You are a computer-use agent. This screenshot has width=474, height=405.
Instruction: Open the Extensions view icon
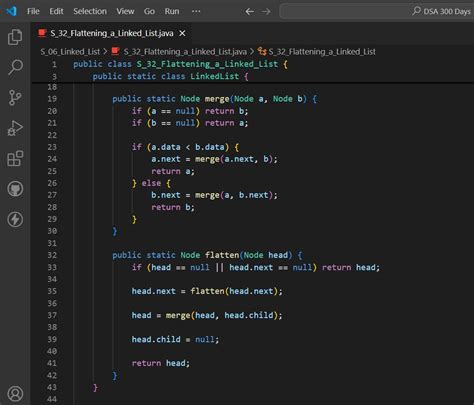coord(15,158)
